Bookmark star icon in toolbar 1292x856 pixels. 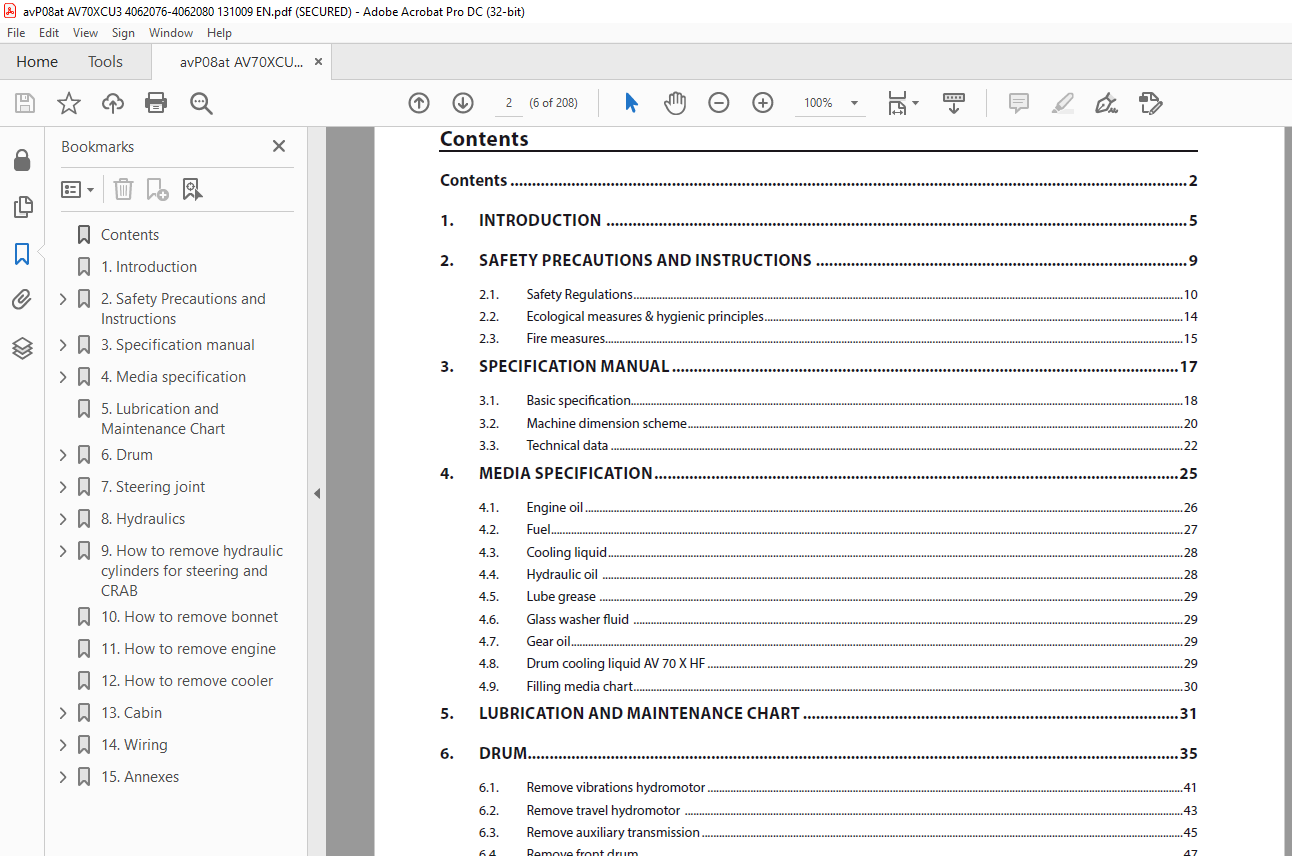pos(69,103)
